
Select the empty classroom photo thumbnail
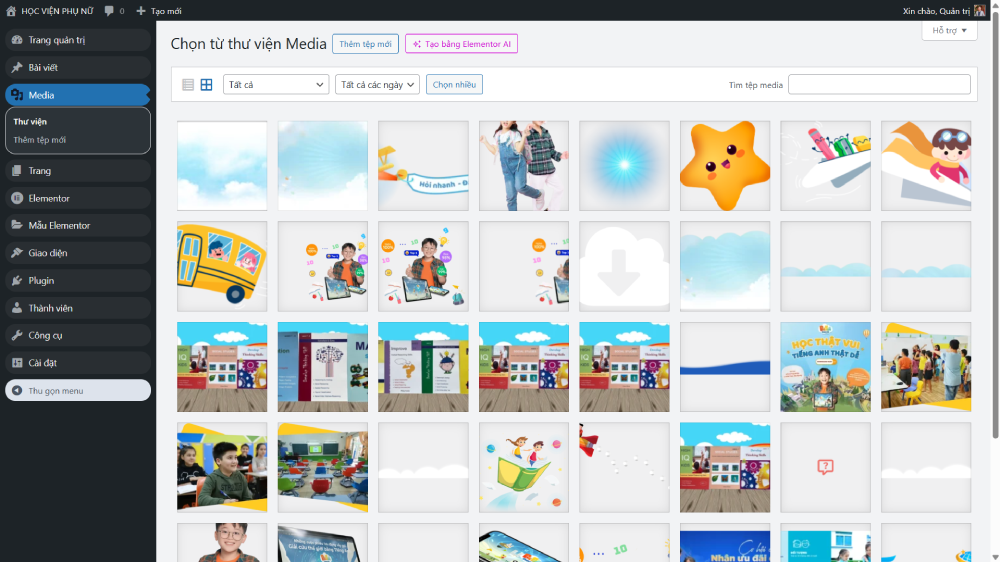pos(323,467)
